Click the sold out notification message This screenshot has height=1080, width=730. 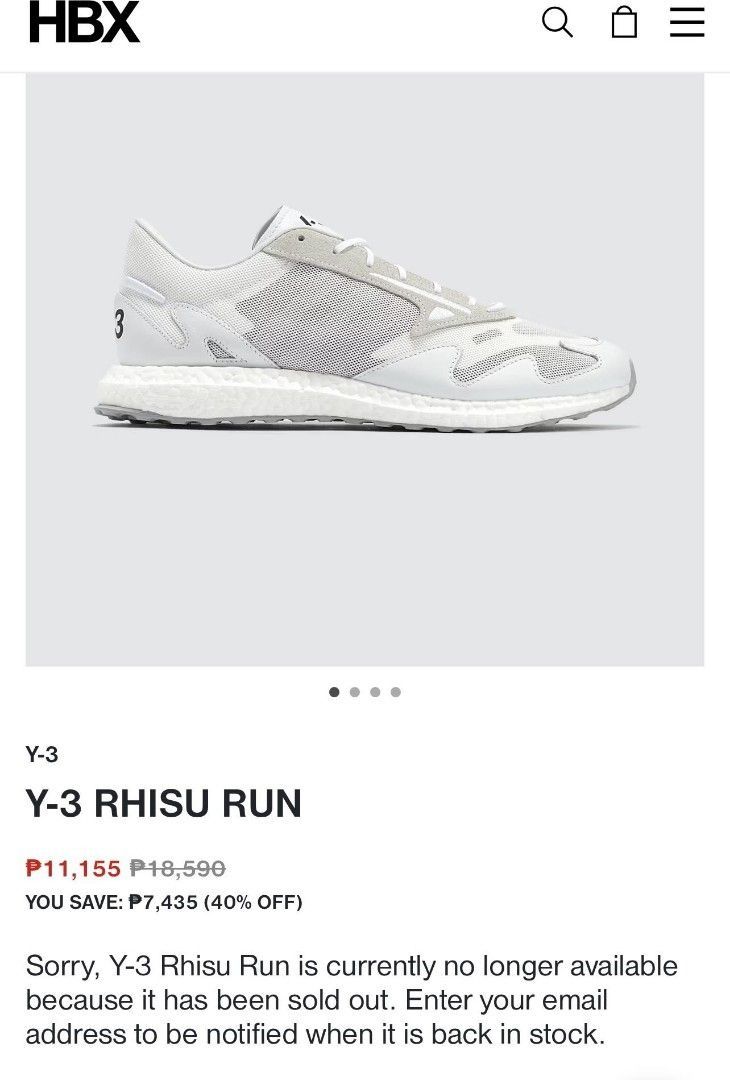[351, 1000]
